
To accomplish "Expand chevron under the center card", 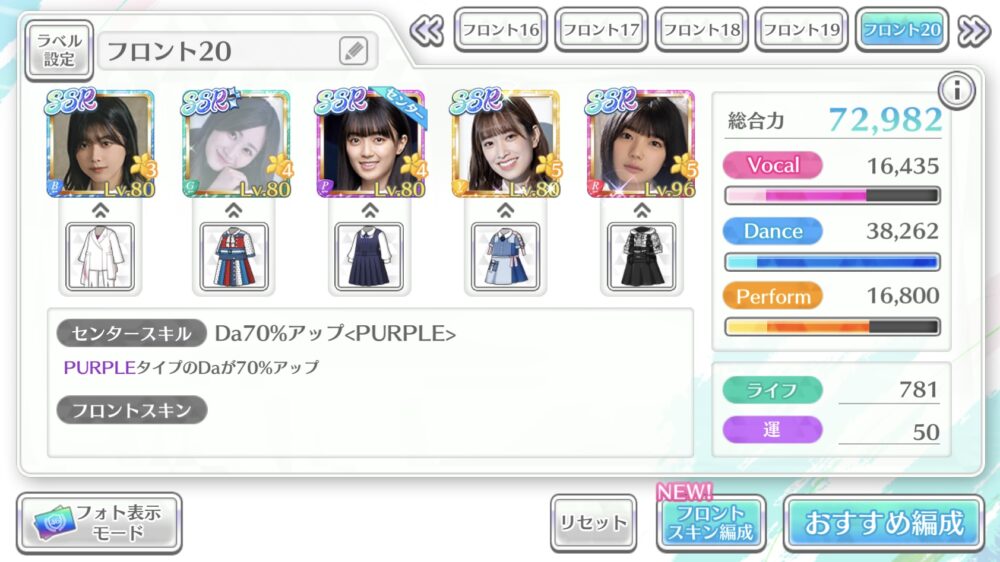I will coord(370,209).
